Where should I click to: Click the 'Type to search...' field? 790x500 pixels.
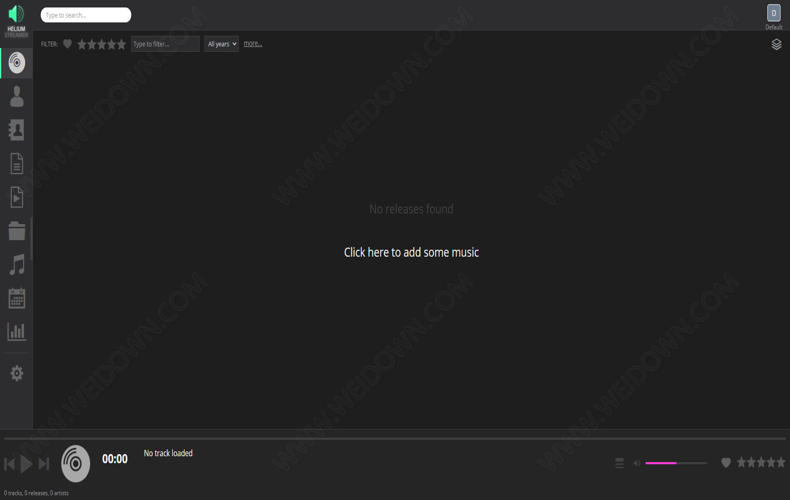(x=86, y=15)
